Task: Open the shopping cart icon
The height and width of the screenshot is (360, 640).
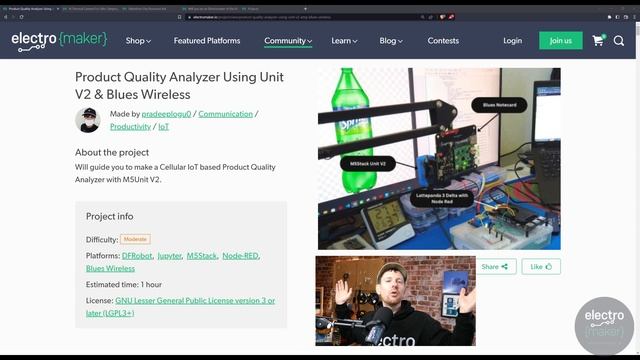Action: pyautogui.click(x=598, y=40)
